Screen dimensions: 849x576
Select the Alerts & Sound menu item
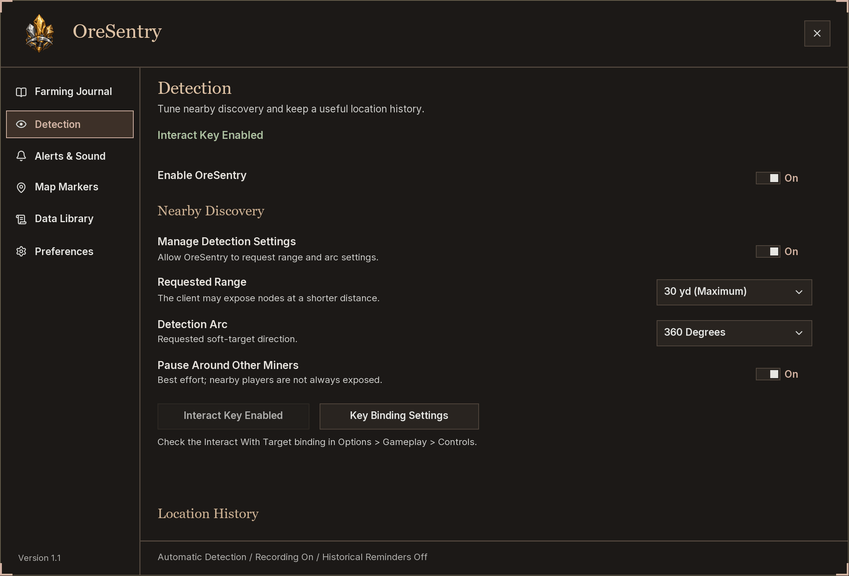click(70, 156)
